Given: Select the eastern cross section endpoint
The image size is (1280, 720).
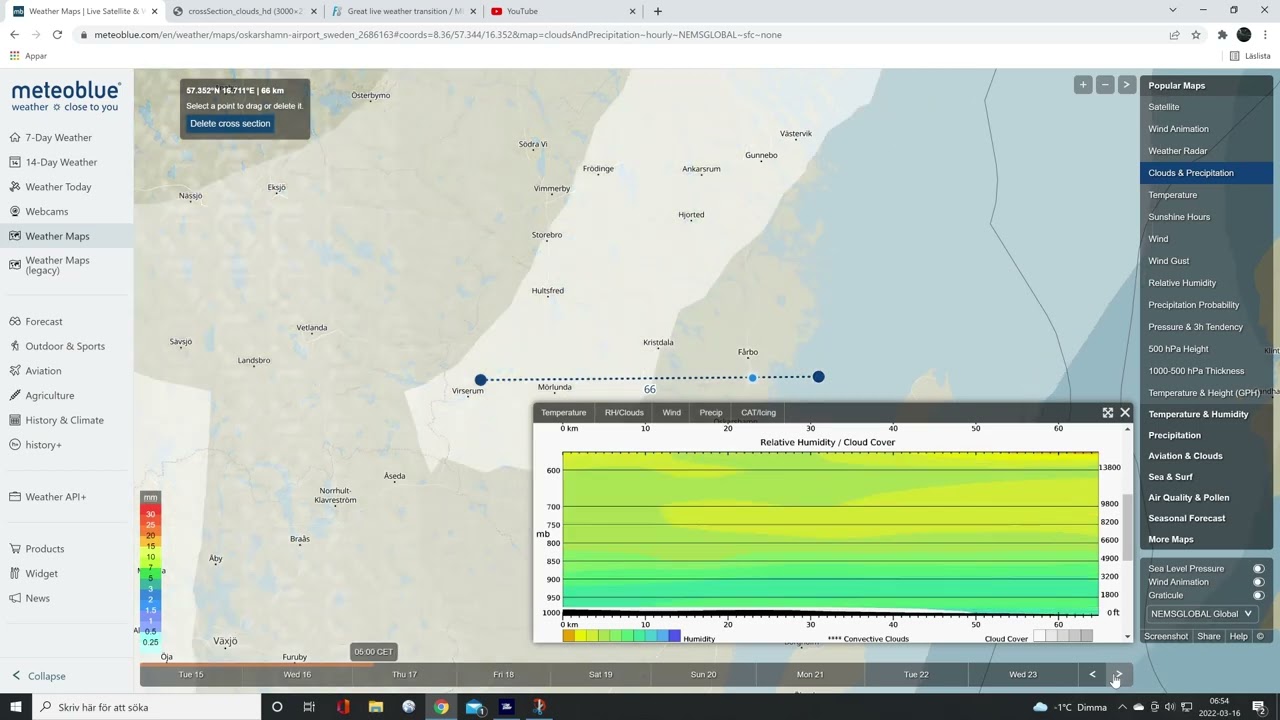Looking at the screenshot, I should point(819,377).
